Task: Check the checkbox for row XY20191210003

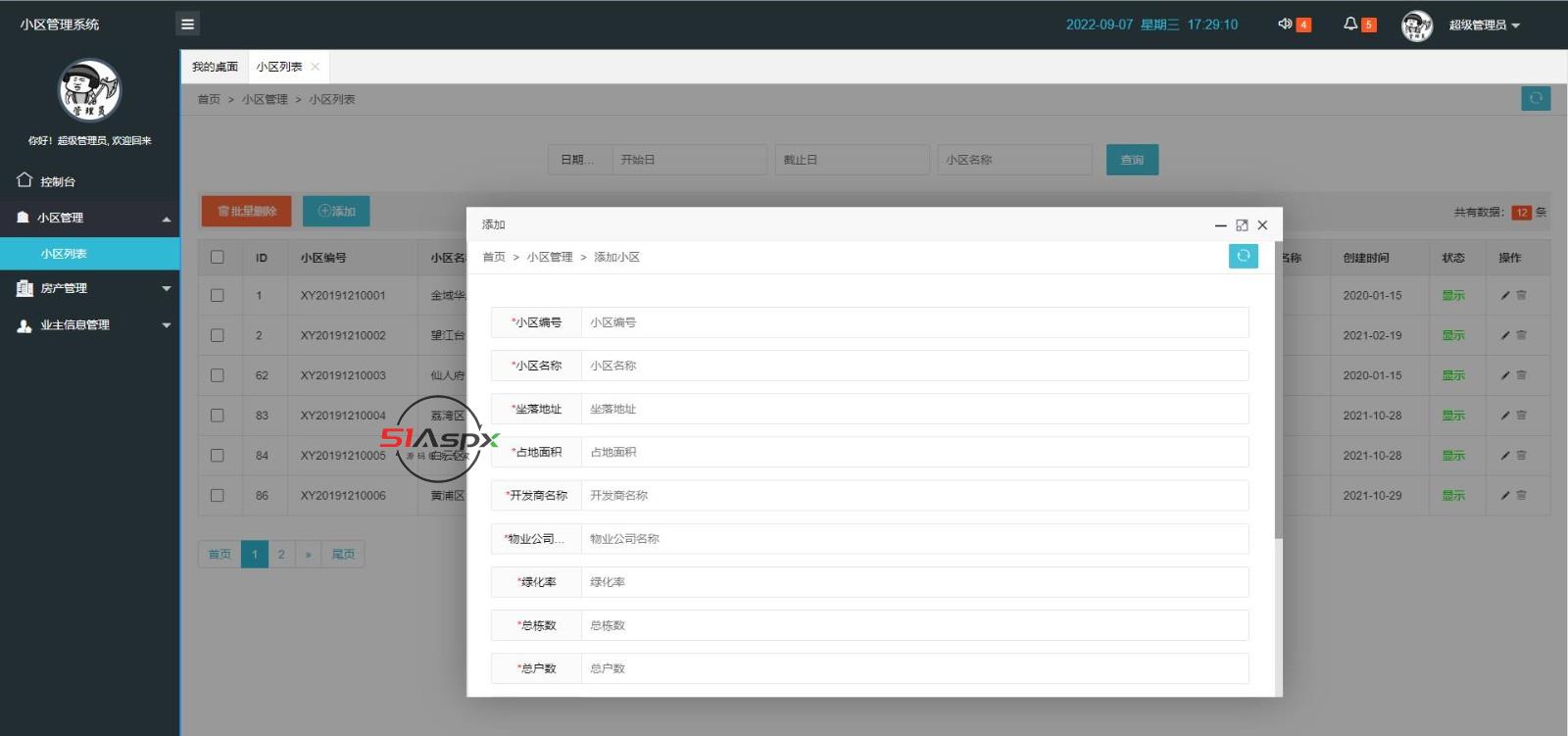Action: [x=218, y=375]
